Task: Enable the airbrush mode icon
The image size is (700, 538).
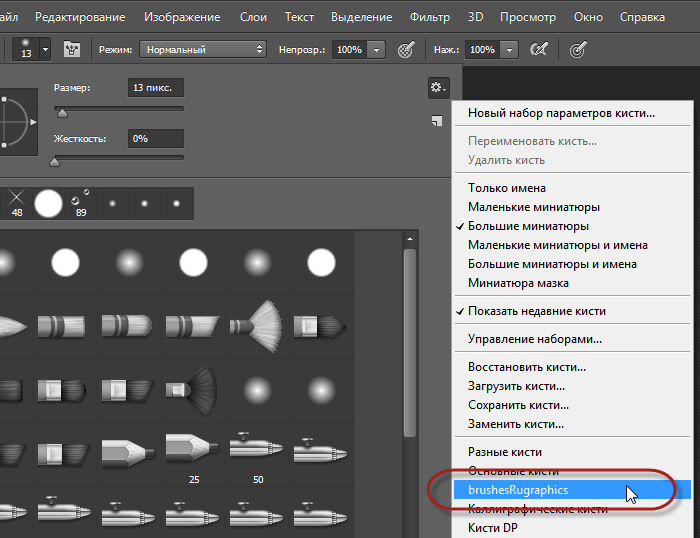Action: coord(539,49)
